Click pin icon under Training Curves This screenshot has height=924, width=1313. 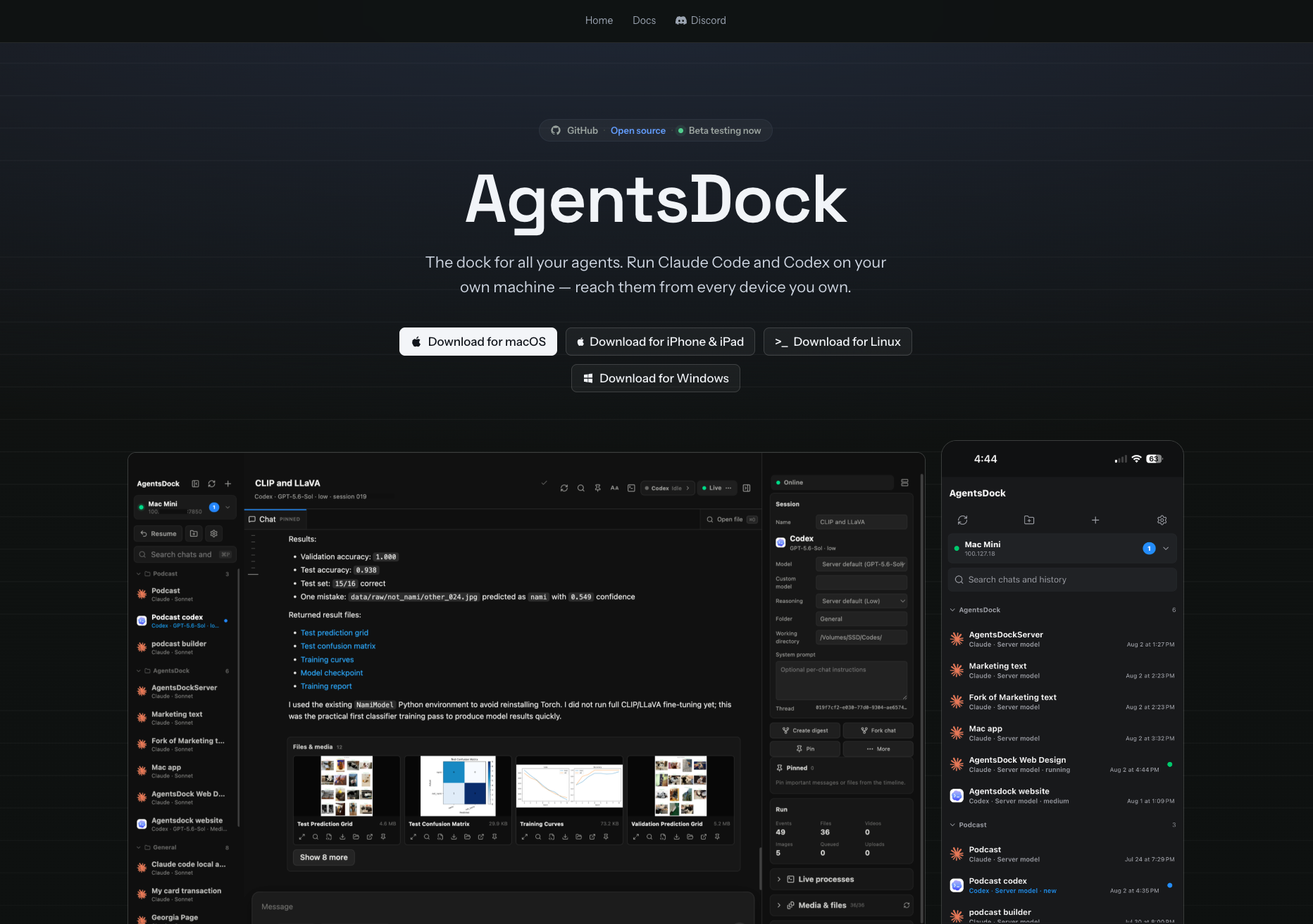(606, 837)
